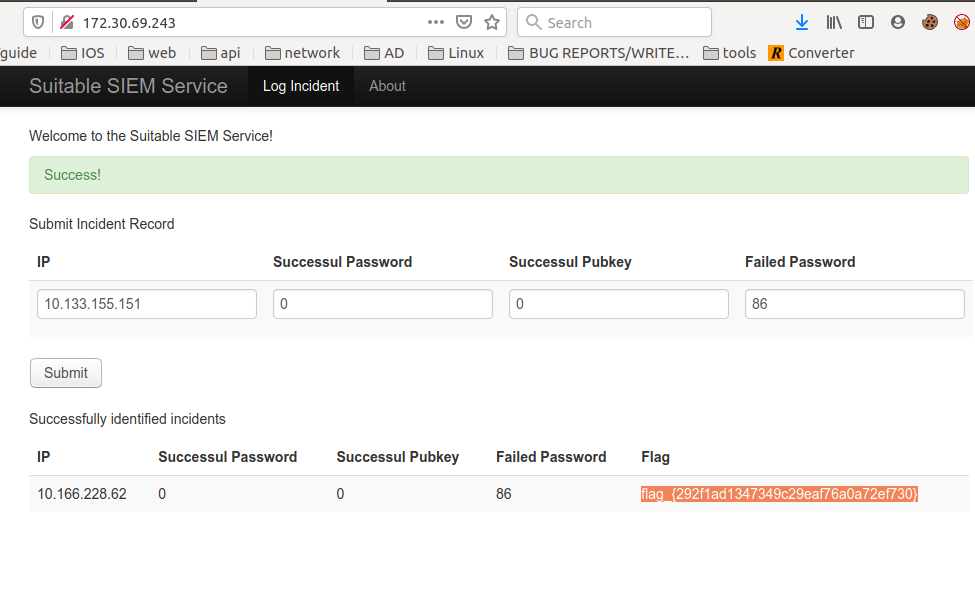The width and height of the screenshot is (975, 590).
Task: Switch to the Log Incident tab
Action: pyautogui.click(x=301, y=86)
